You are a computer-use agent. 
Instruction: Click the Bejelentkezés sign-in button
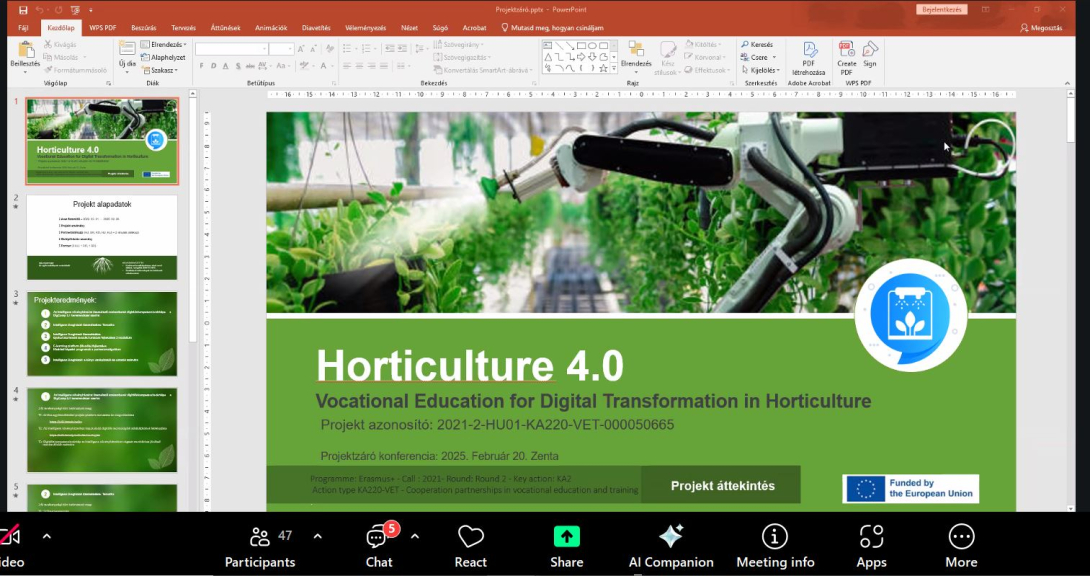point(941,9)
